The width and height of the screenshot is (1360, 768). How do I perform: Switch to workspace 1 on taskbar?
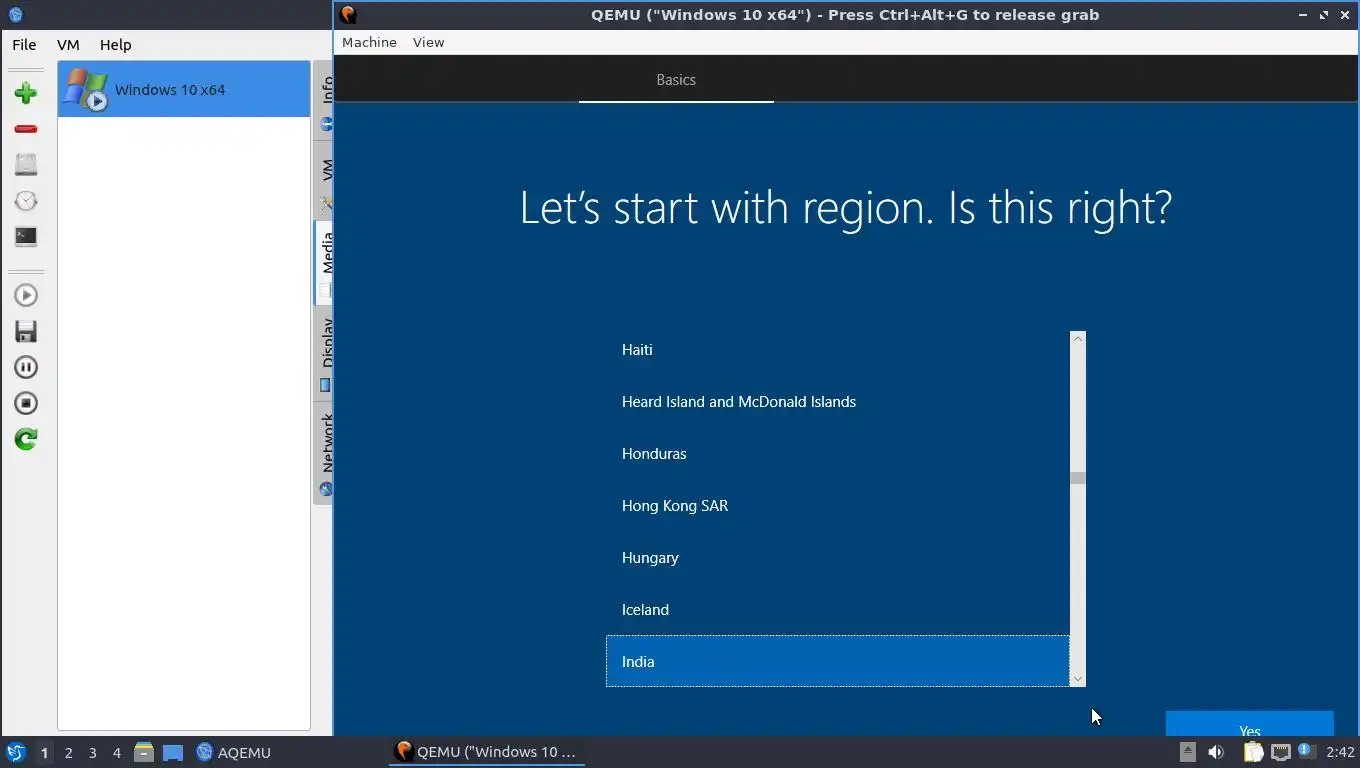click(x=44, y=753)
